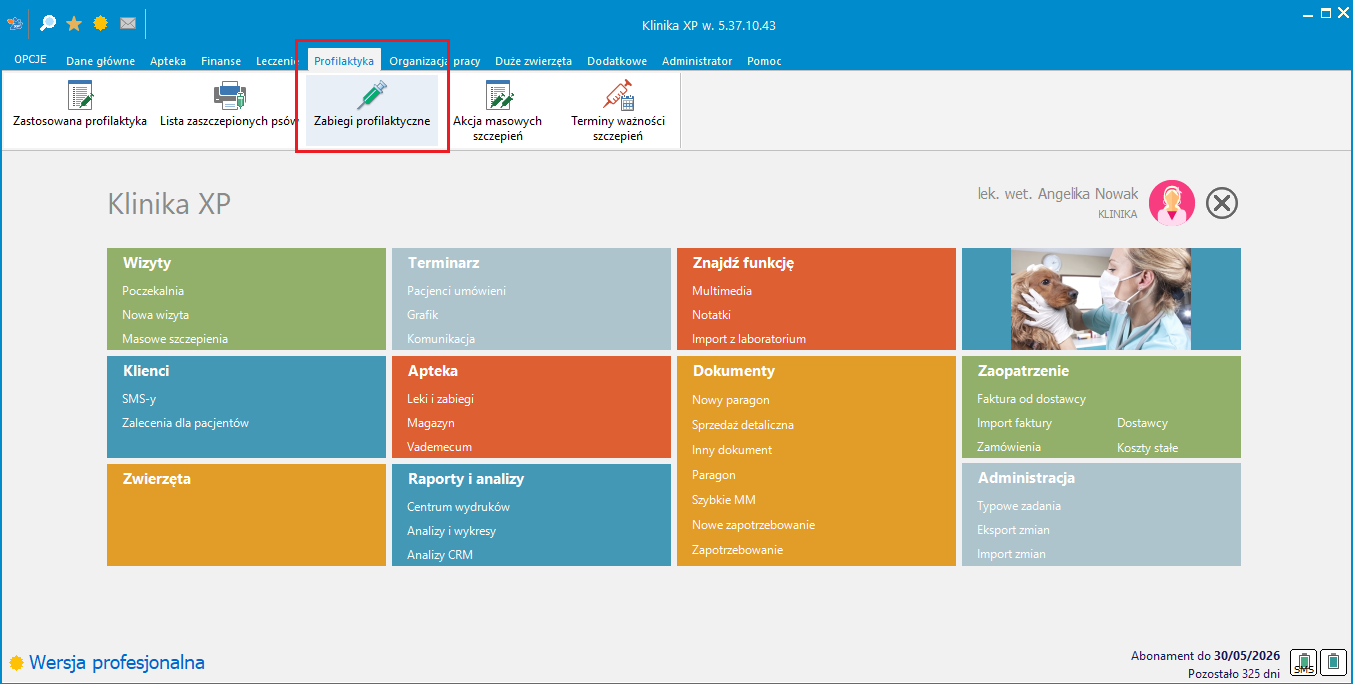Open Nowe zapotrzebowanie link
The image size is (1353, 684).
(753, 525)
